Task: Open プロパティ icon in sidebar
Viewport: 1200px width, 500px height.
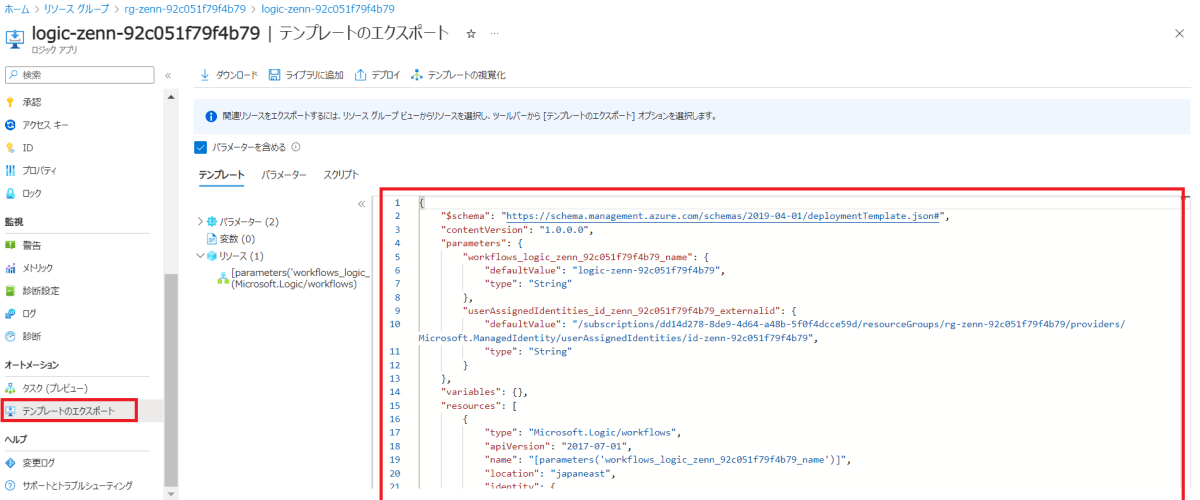Action: pyautogui.click(x=11, y=170)
